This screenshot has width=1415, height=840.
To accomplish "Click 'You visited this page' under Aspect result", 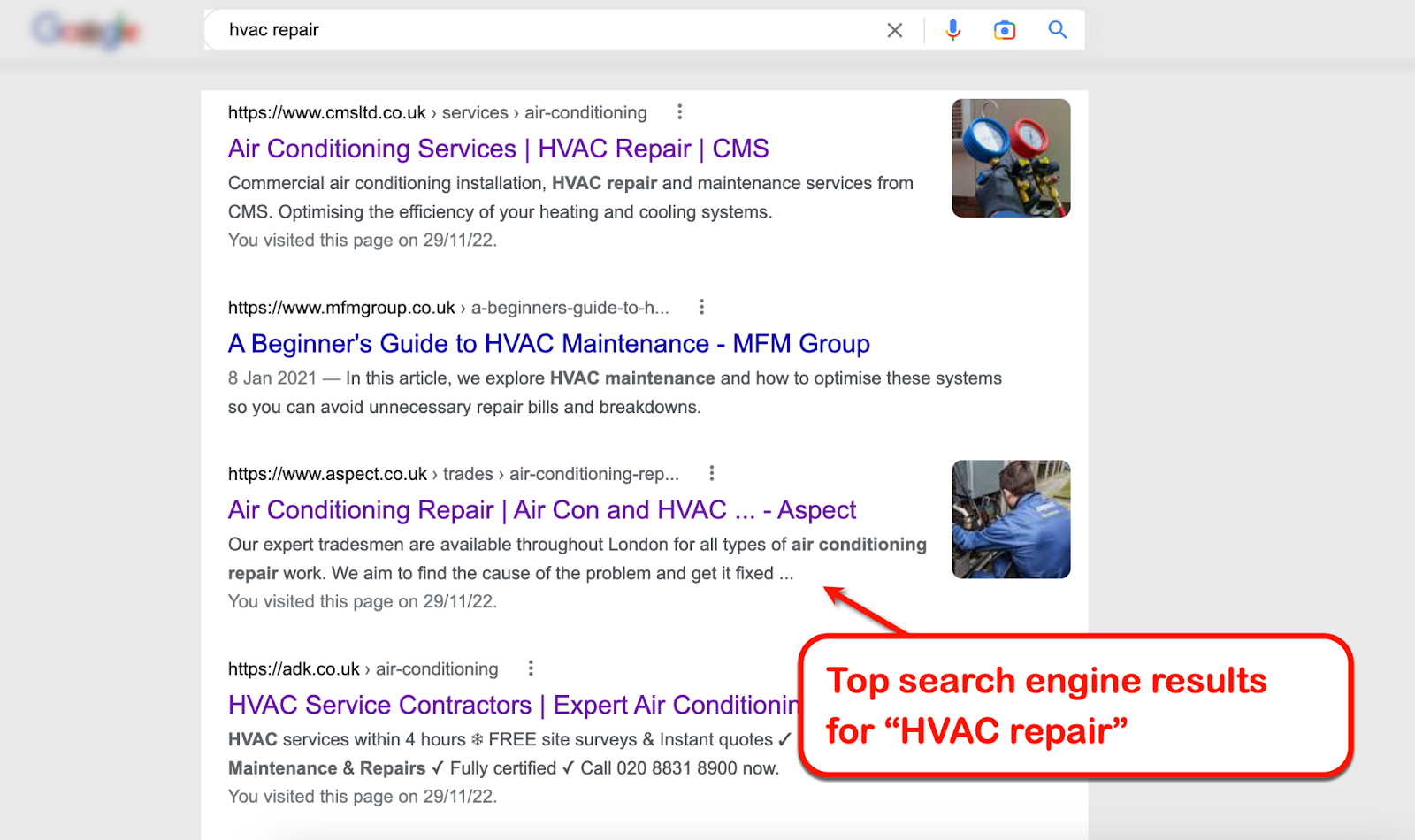I will [x=363, y=601].
